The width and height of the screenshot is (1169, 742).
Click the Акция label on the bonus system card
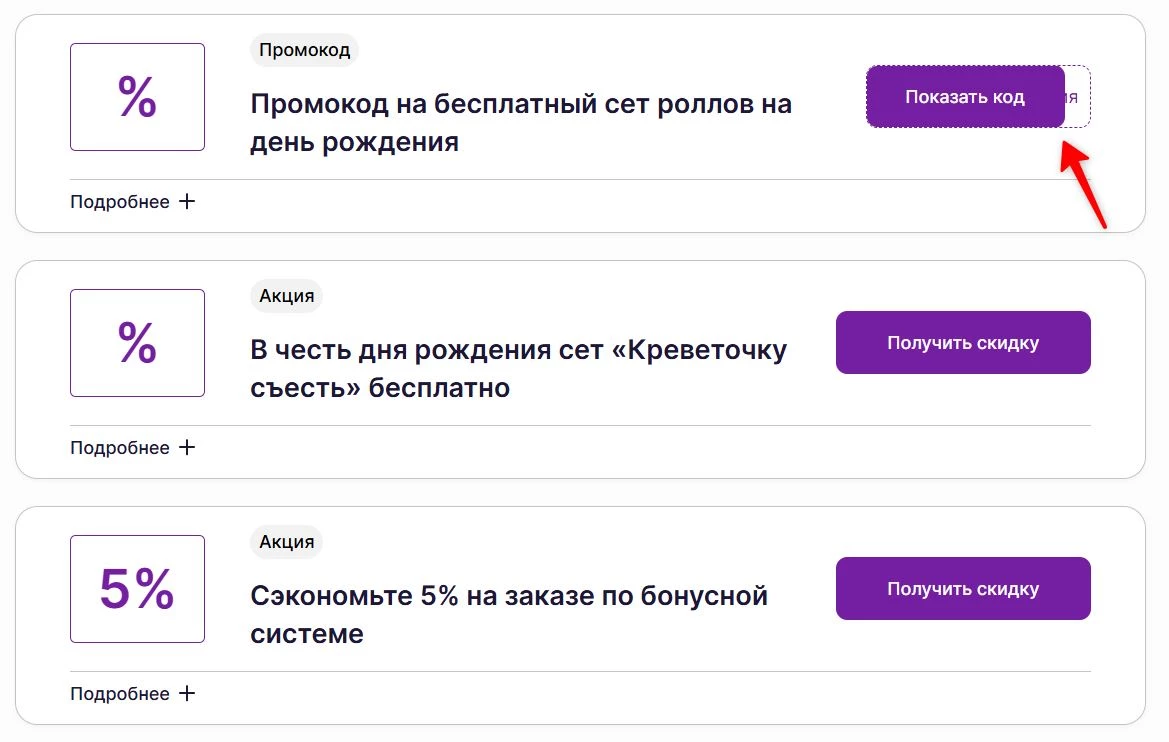285,541
